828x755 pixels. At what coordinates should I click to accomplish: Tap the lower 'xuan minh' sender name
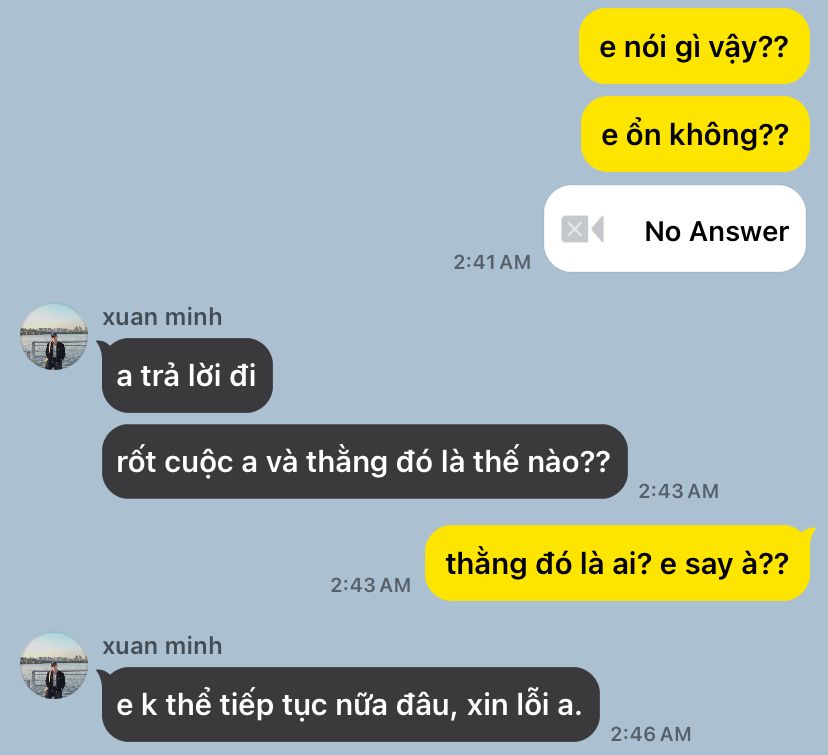pyautogui.click(x=162, y=646)
